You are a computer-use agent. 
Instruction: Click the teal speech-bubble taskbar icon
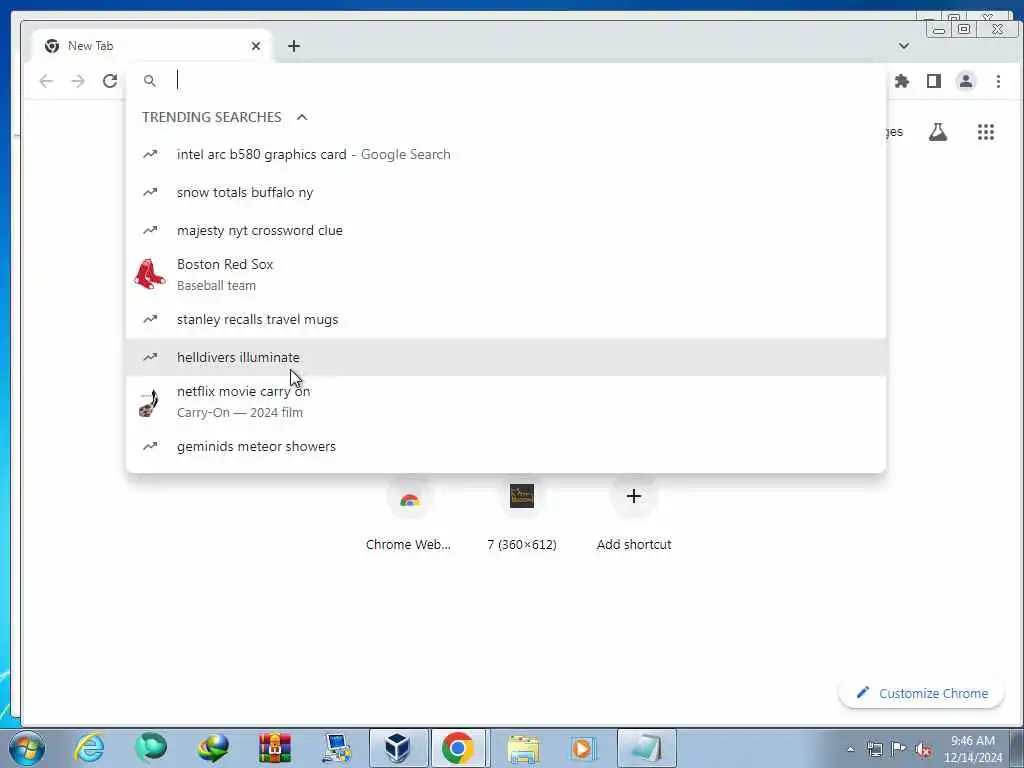pos(151,748)
